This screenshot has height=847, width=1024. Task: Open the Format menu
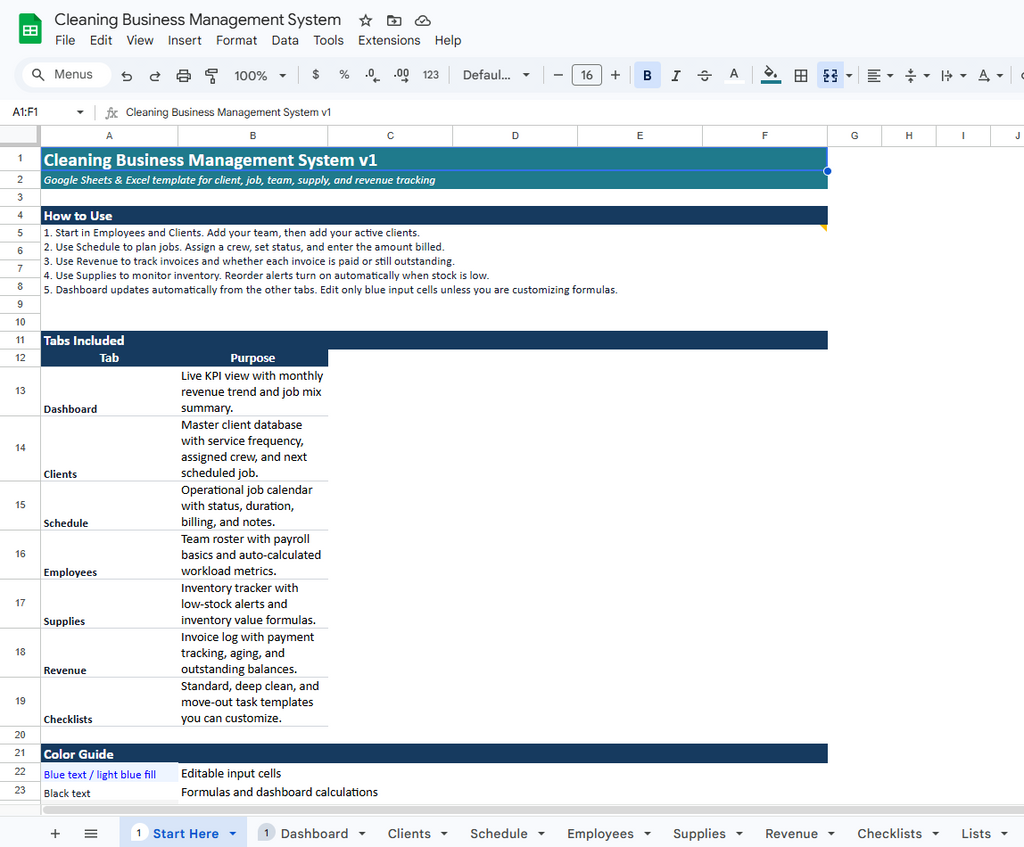(236, 40)
